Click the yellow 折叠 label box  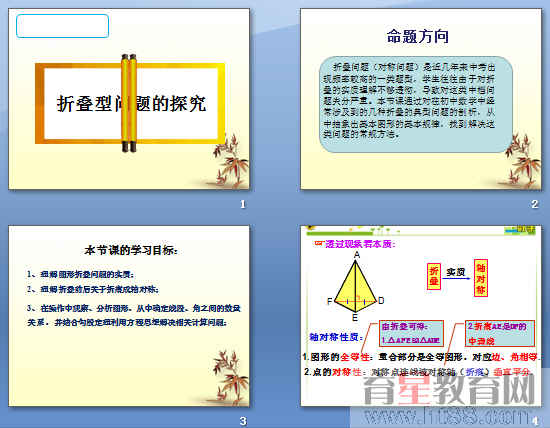coord(434,276)
